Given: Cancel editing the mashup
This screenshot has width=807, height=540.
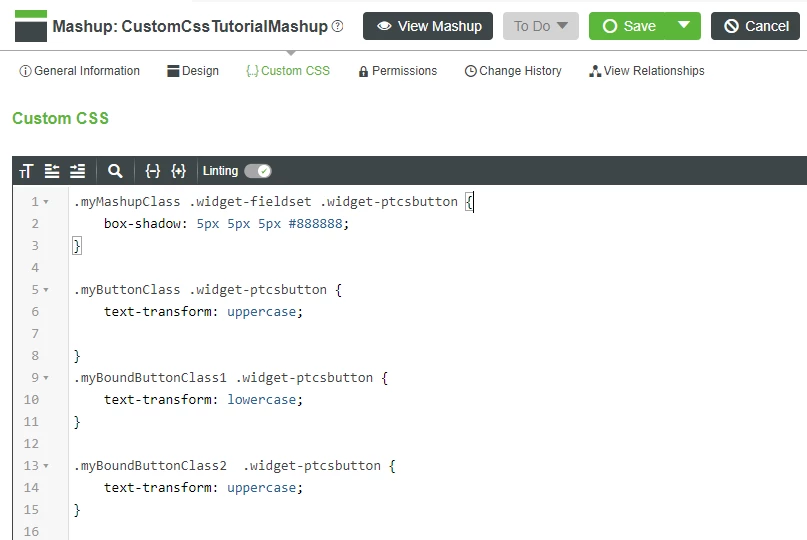Looking at the screenshot, I should [756, 26].
